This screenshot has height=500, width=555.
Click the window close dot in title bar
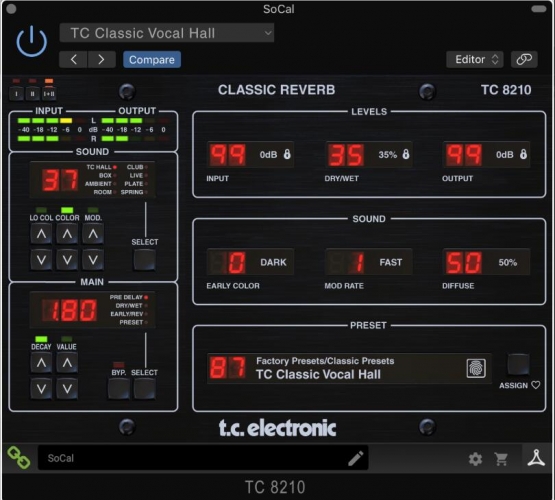(11, 9)
